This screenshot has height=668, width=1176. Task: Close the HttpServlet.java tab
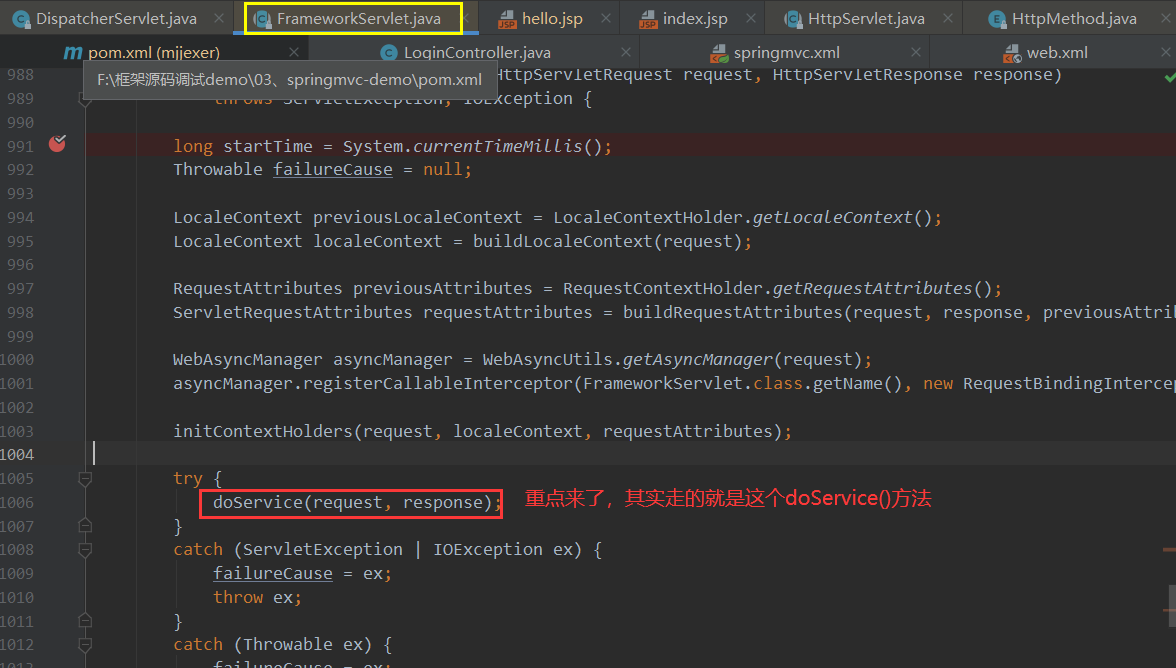pos(948,19)
